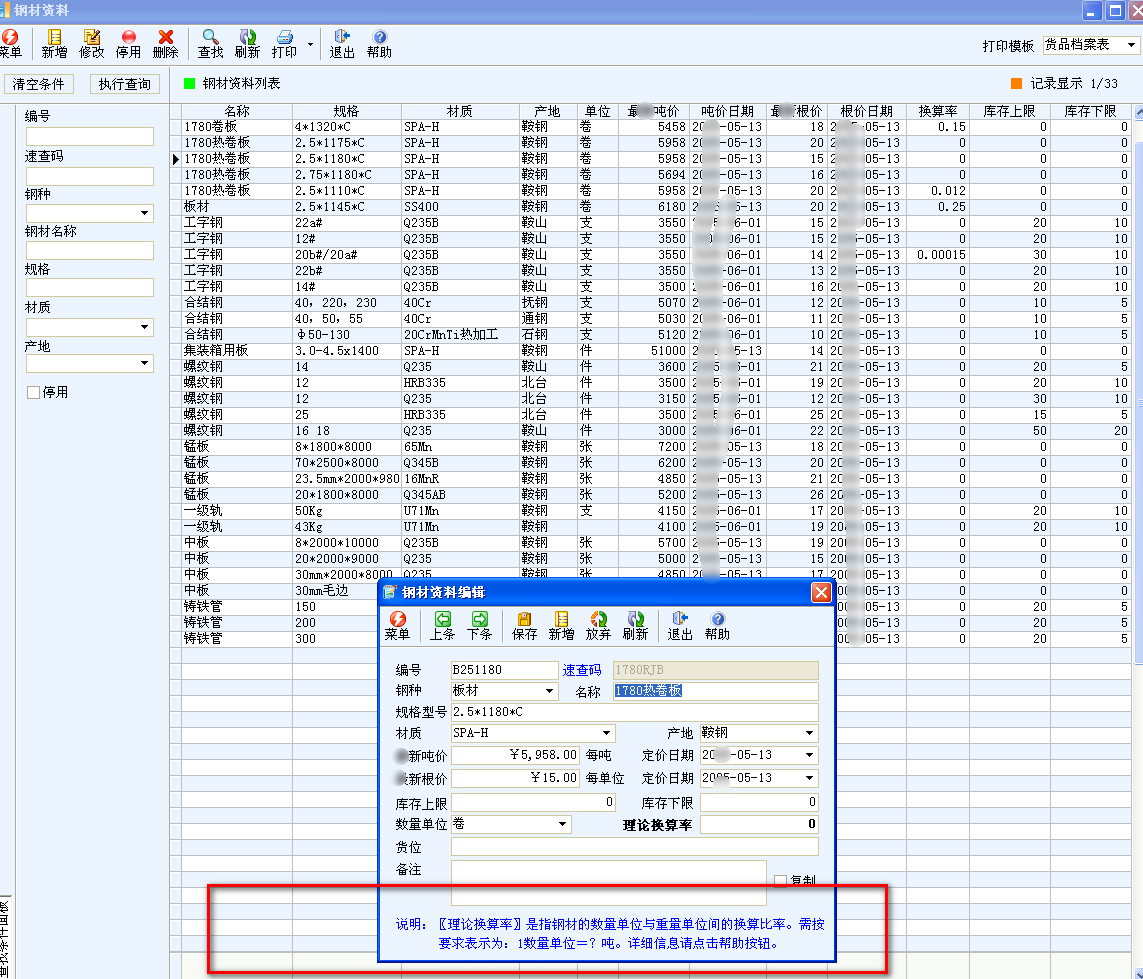Open the 钢种 dropdown showing 板材
This screenshot has height=979, width=1143.
[549, 690]
